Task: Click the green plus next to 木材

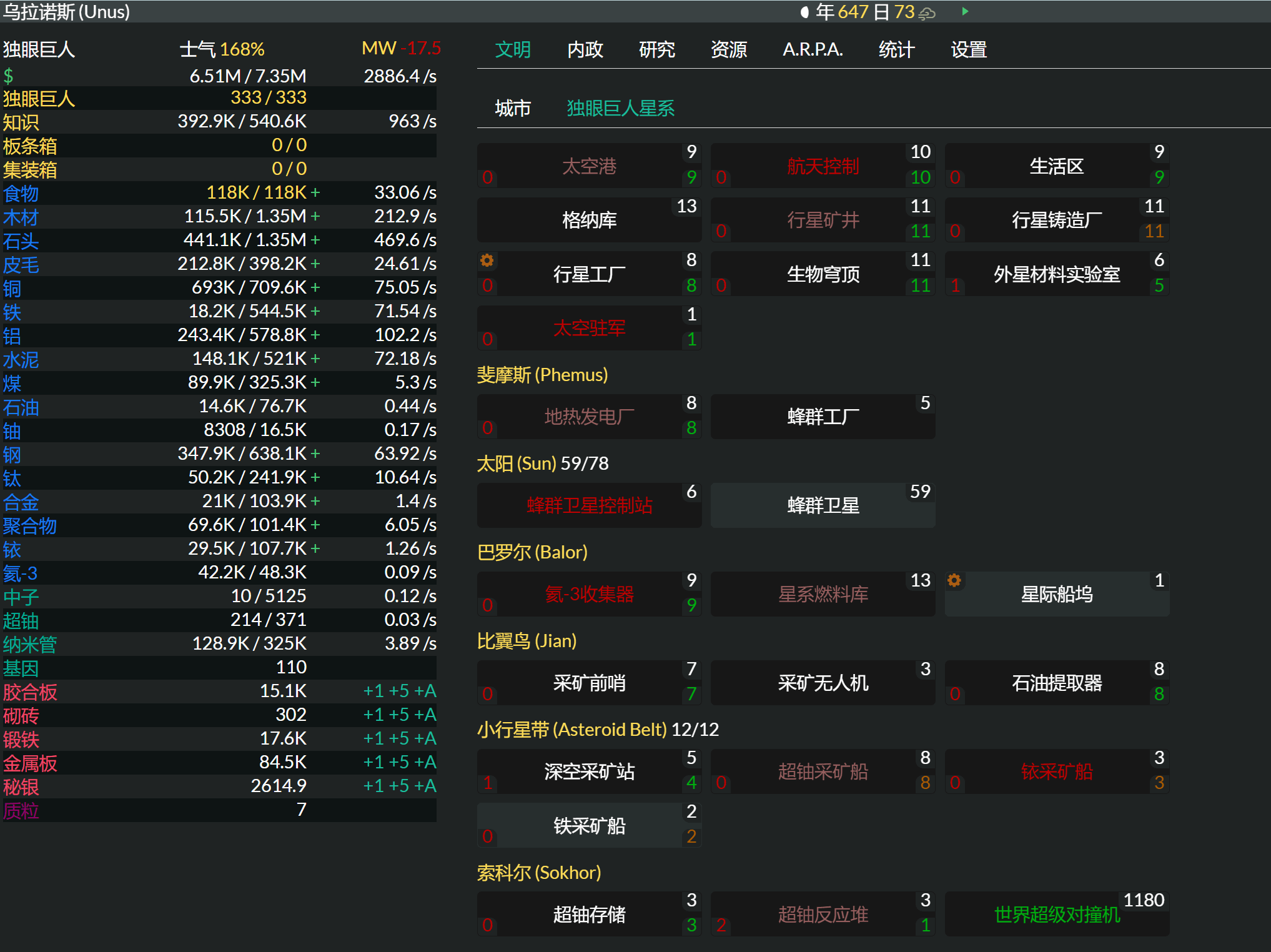Action: pos(315,216)
